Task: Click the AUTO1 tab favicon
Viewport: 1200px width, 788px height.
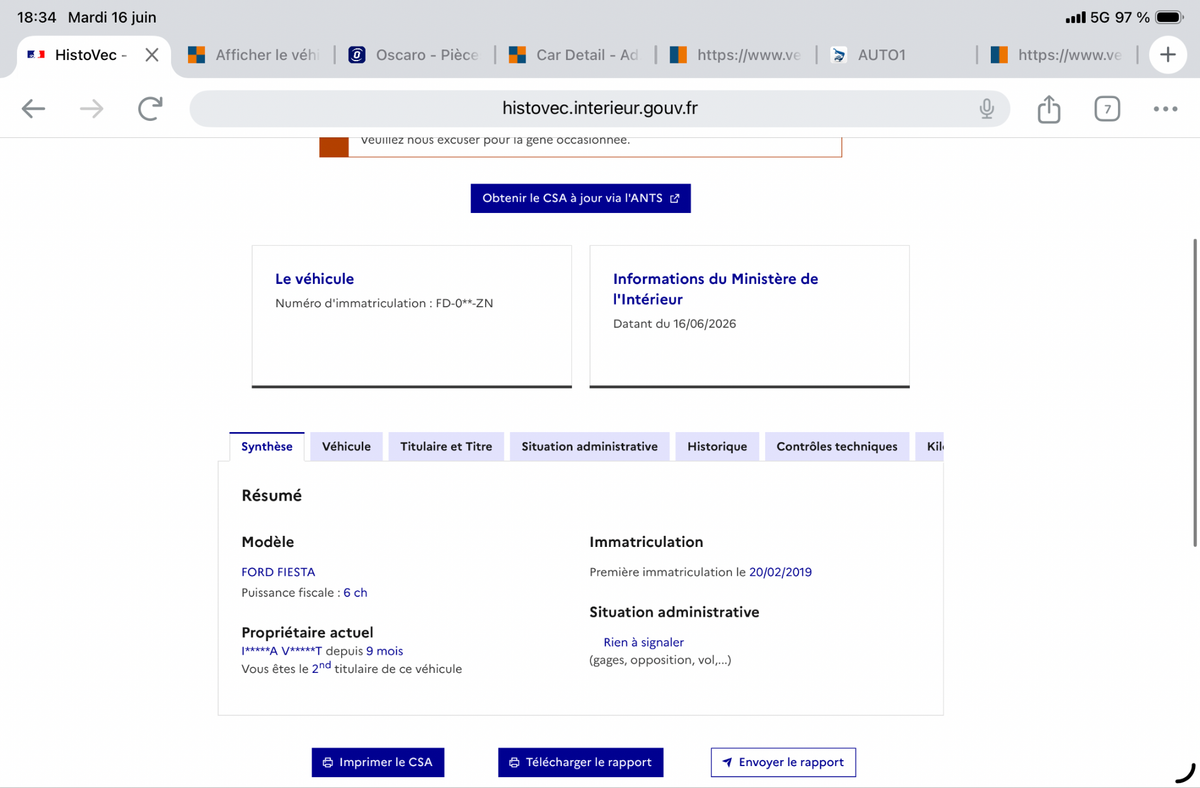Action: click(839, 55)
